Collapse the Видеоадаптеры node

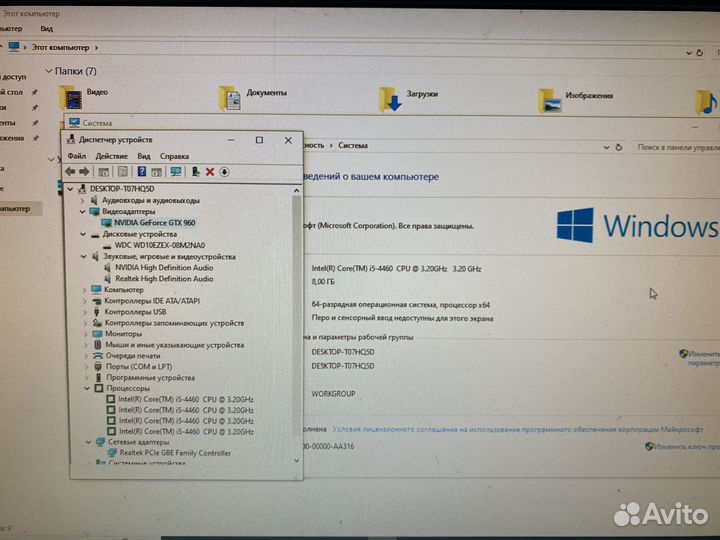(83, 212)
